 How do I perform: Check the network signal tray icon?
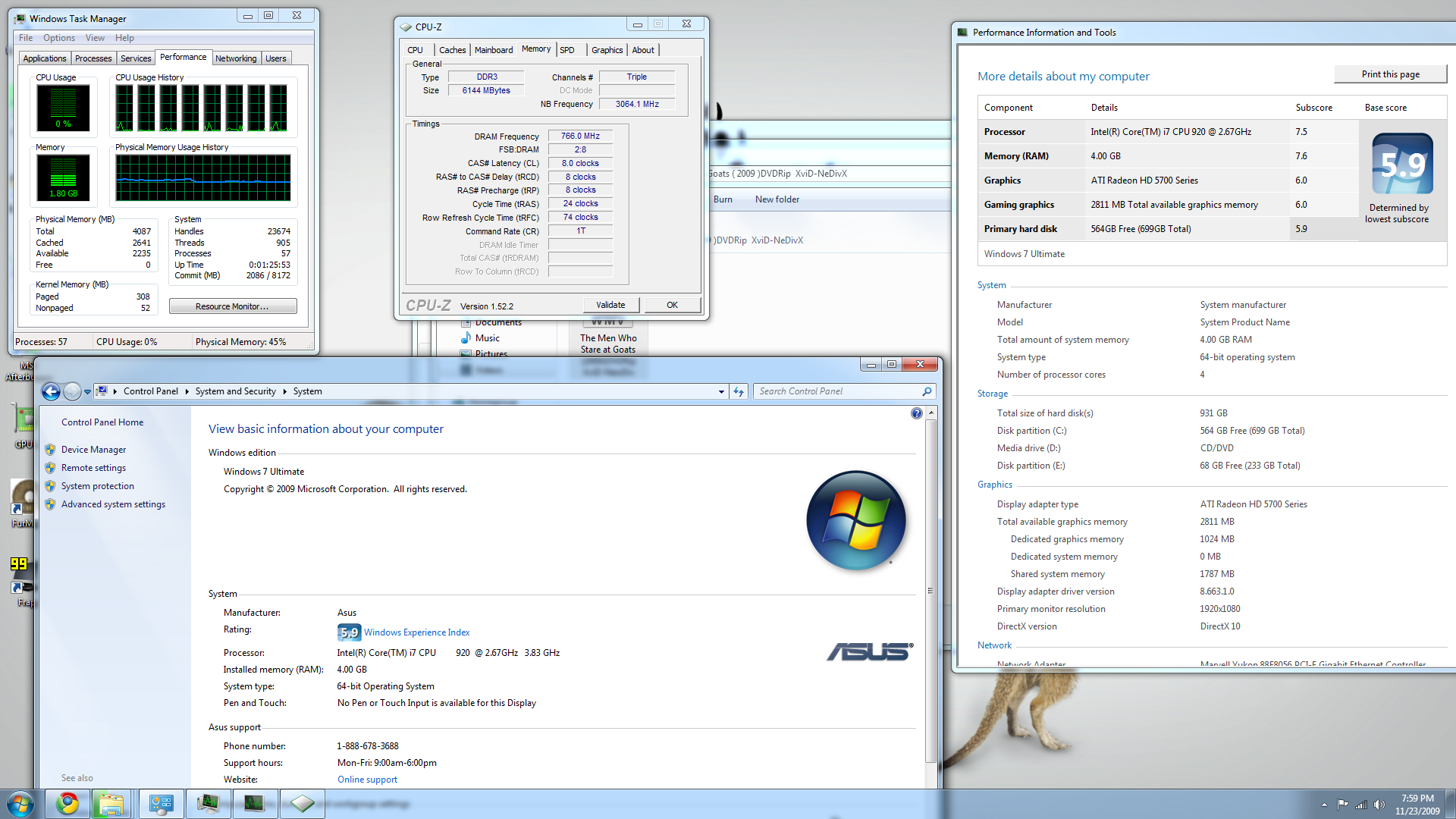tap(1361, 805)
